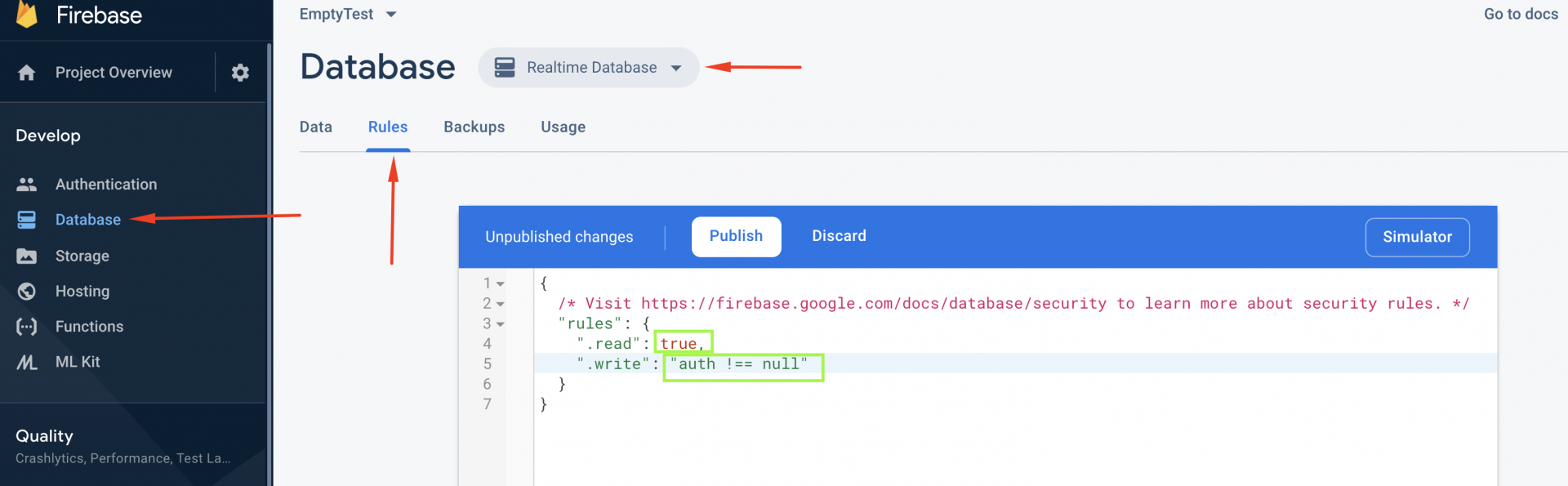Image resolution: width=1568 pixels, height=486 pixels.
Task: Publish the unpublished rule changes
Action: point(736,236)
